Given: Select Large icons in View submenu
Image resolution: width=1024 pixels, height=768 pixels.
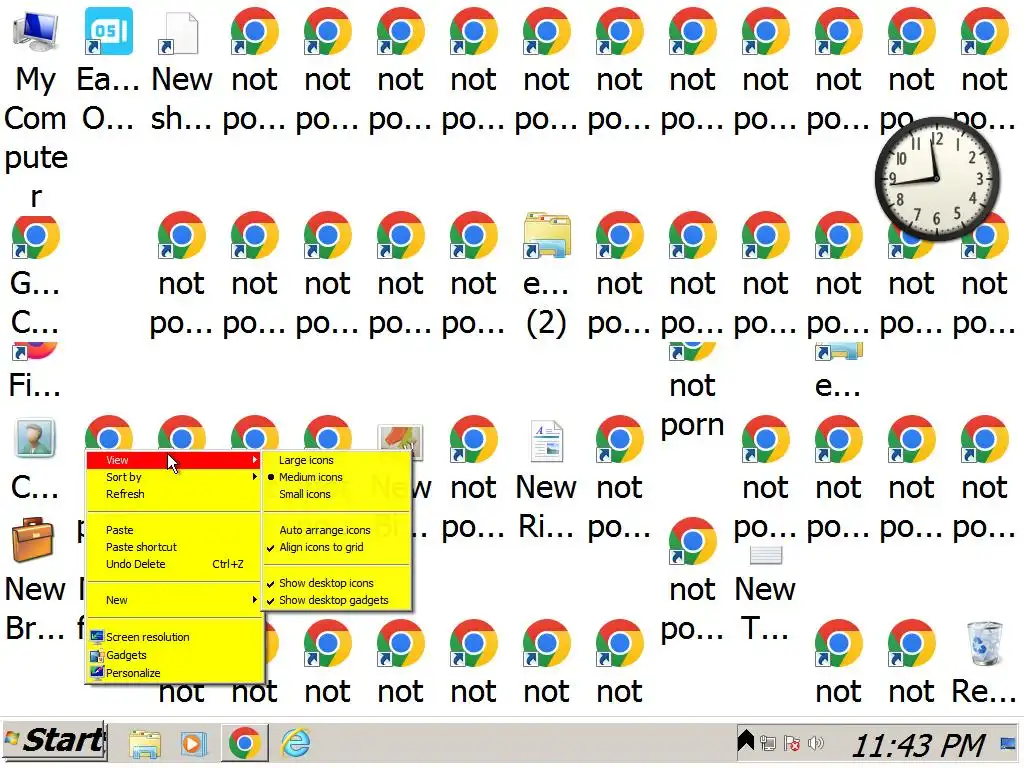Looking at the screenshot, I should pyautogui.click(x=337, y=460).
